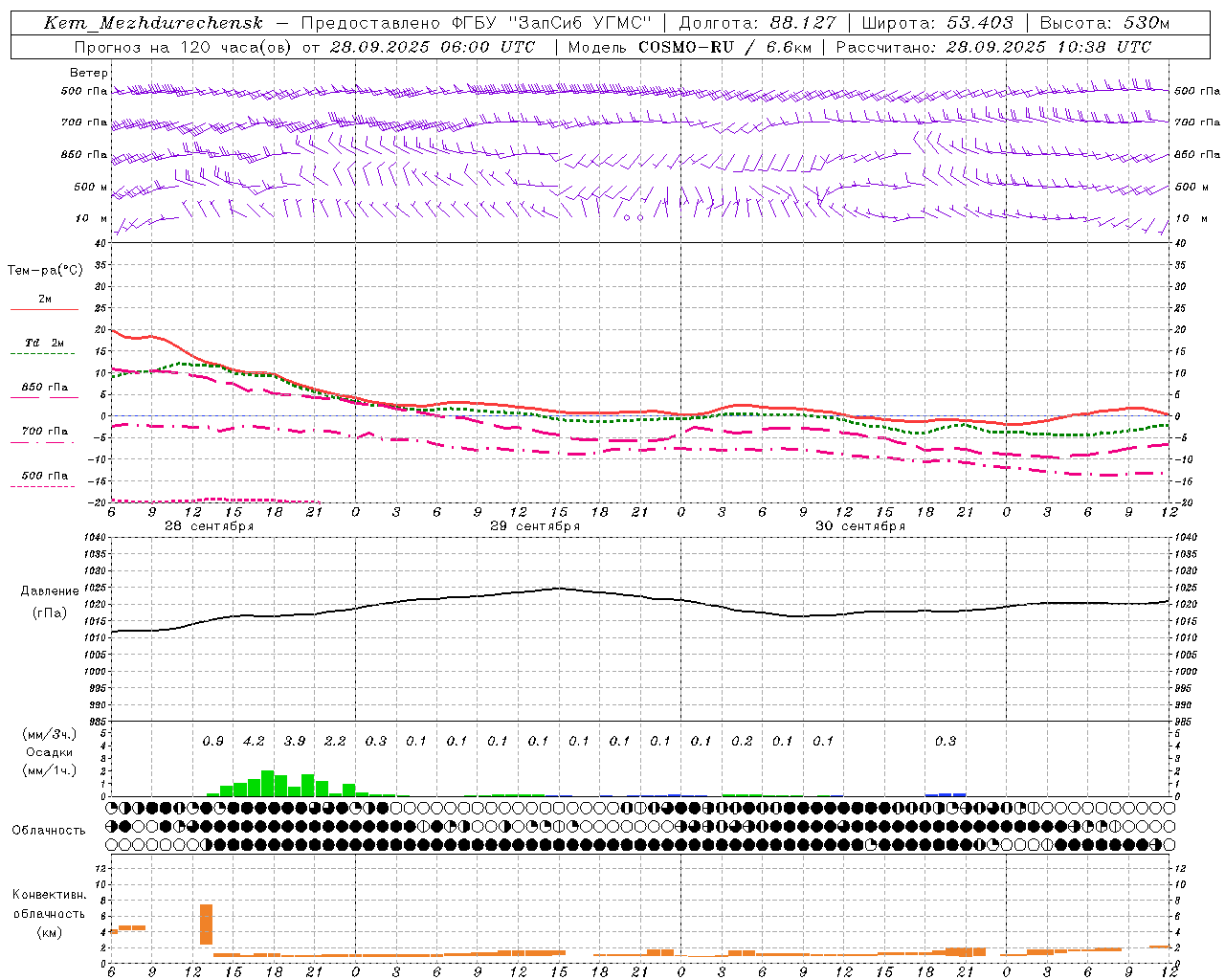Click the '(км)' convective cloud unit label

[49, 932]
